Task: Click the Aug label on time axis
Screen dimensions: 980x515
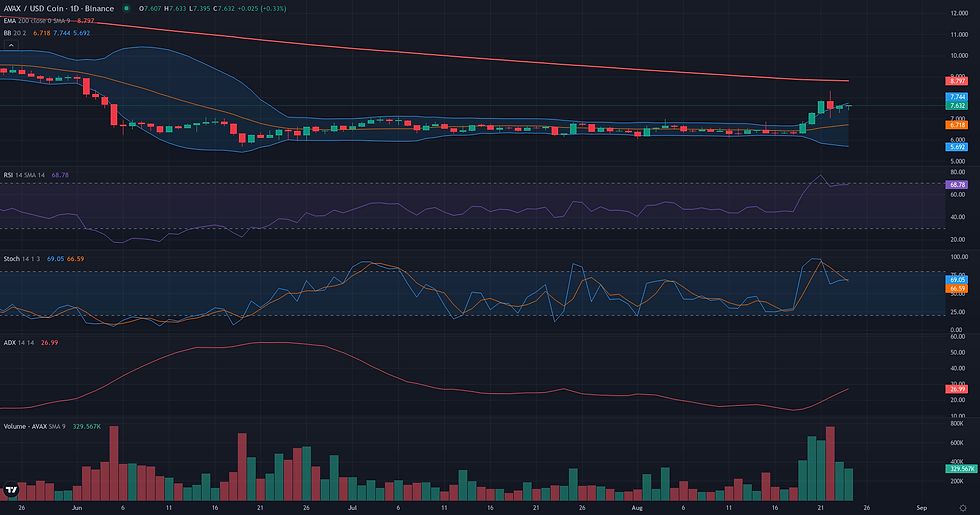Action: (637, 508)
